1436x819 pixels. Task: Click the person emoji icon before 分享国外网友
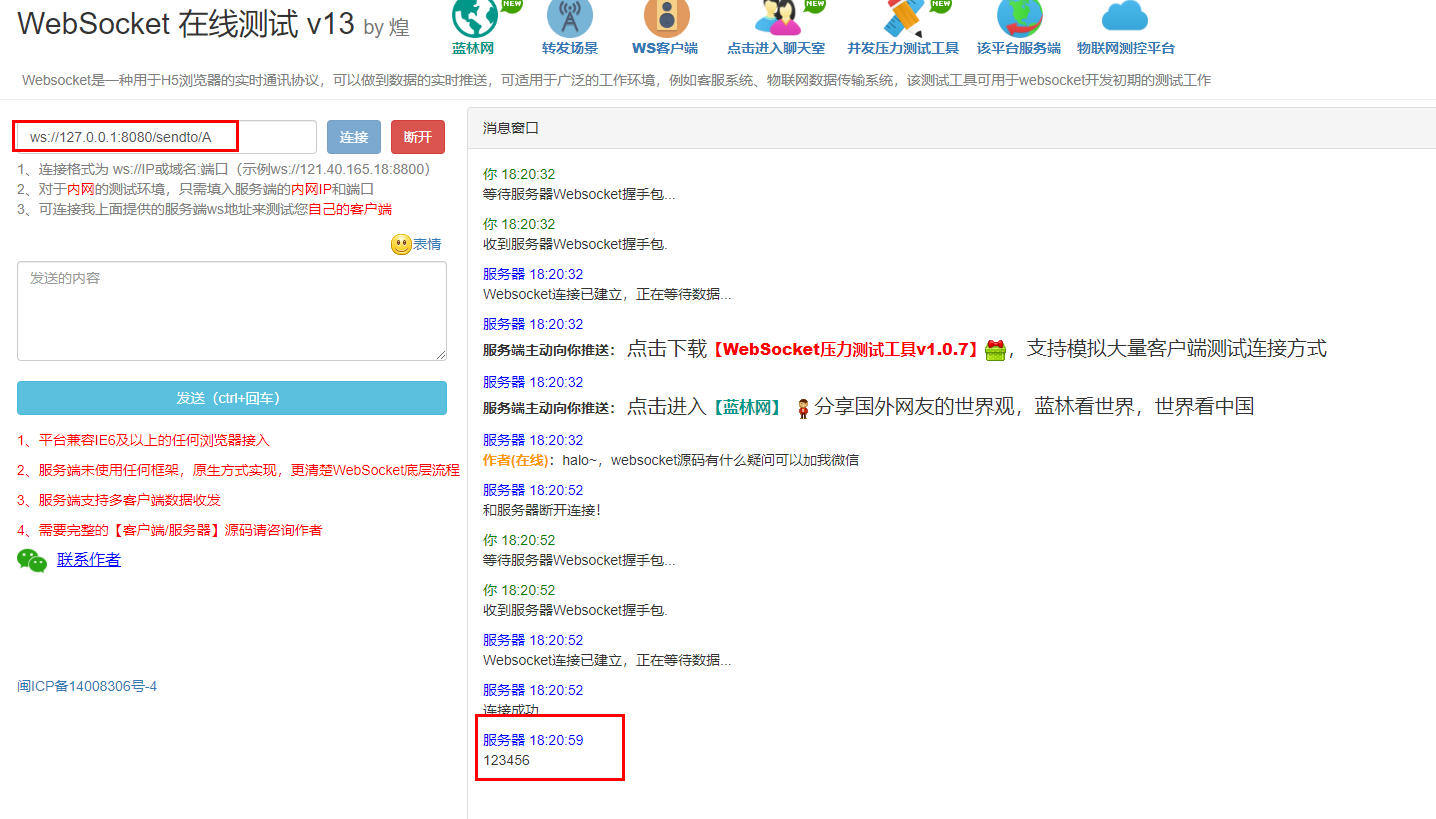(x=802, y=408)
